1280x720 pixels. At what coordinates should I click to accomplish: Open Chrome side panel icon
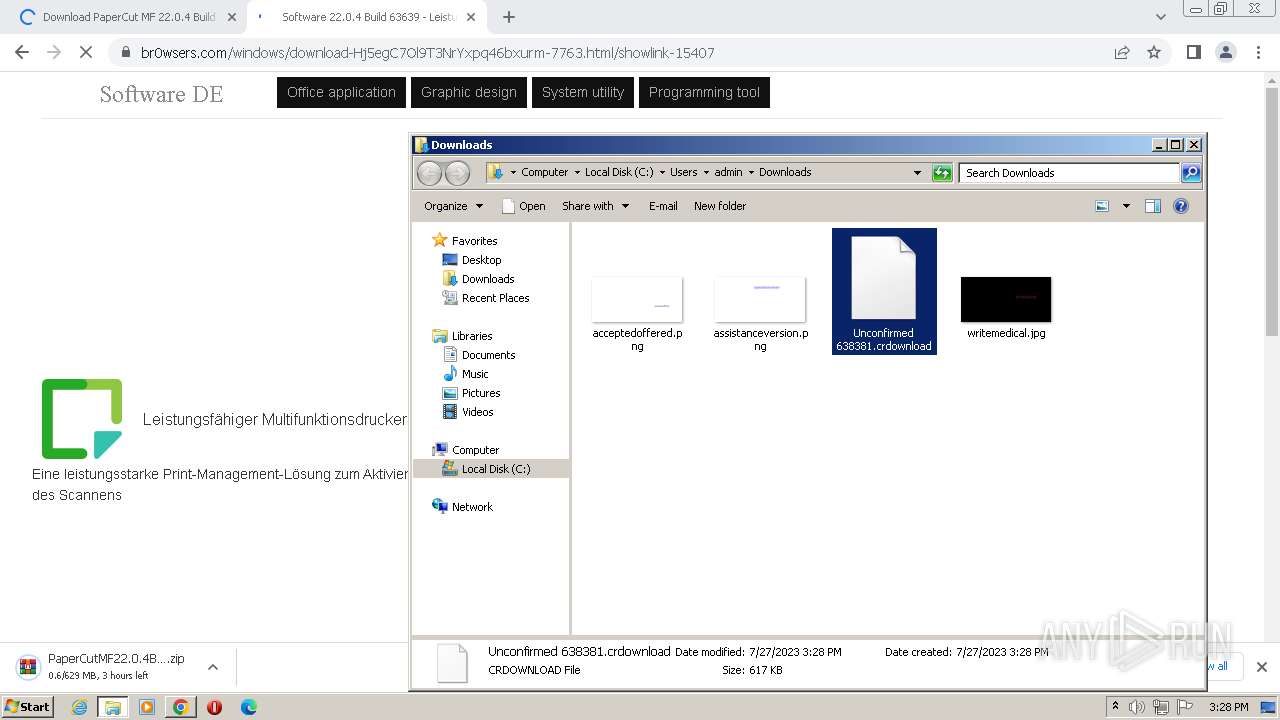pos(1193,52)
